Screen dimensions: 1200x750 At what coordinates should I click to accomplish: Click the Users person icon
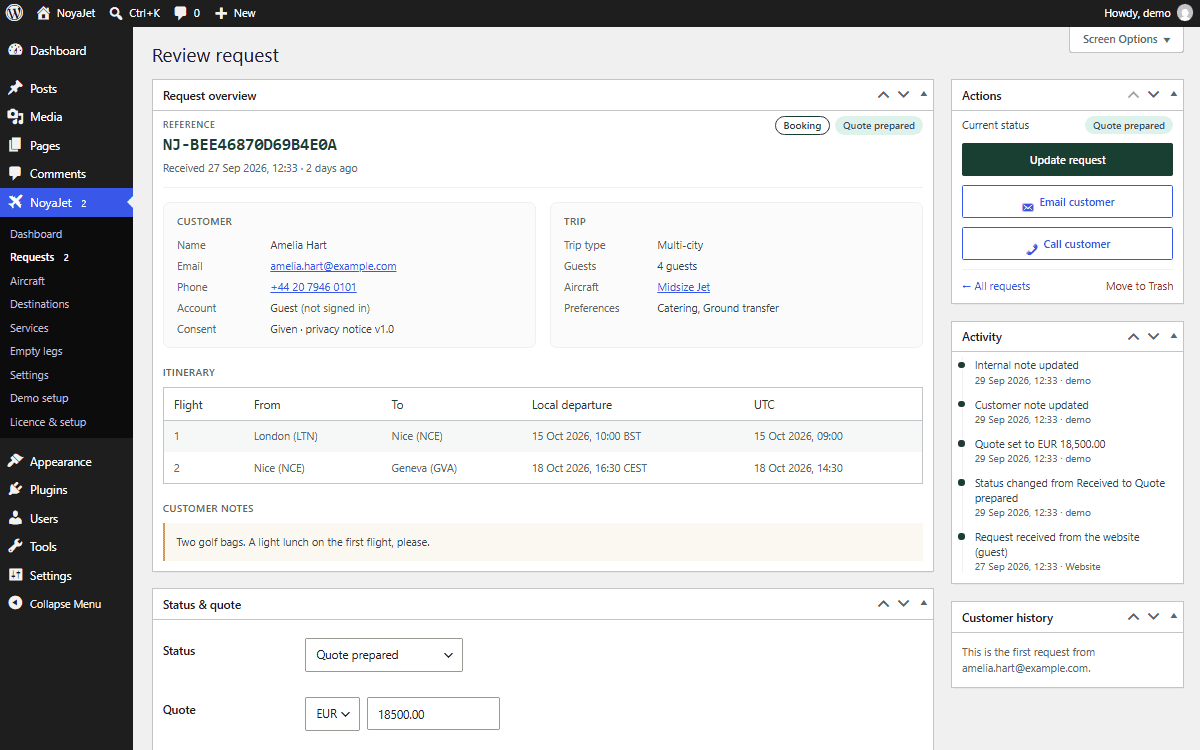tap(15, 518)
